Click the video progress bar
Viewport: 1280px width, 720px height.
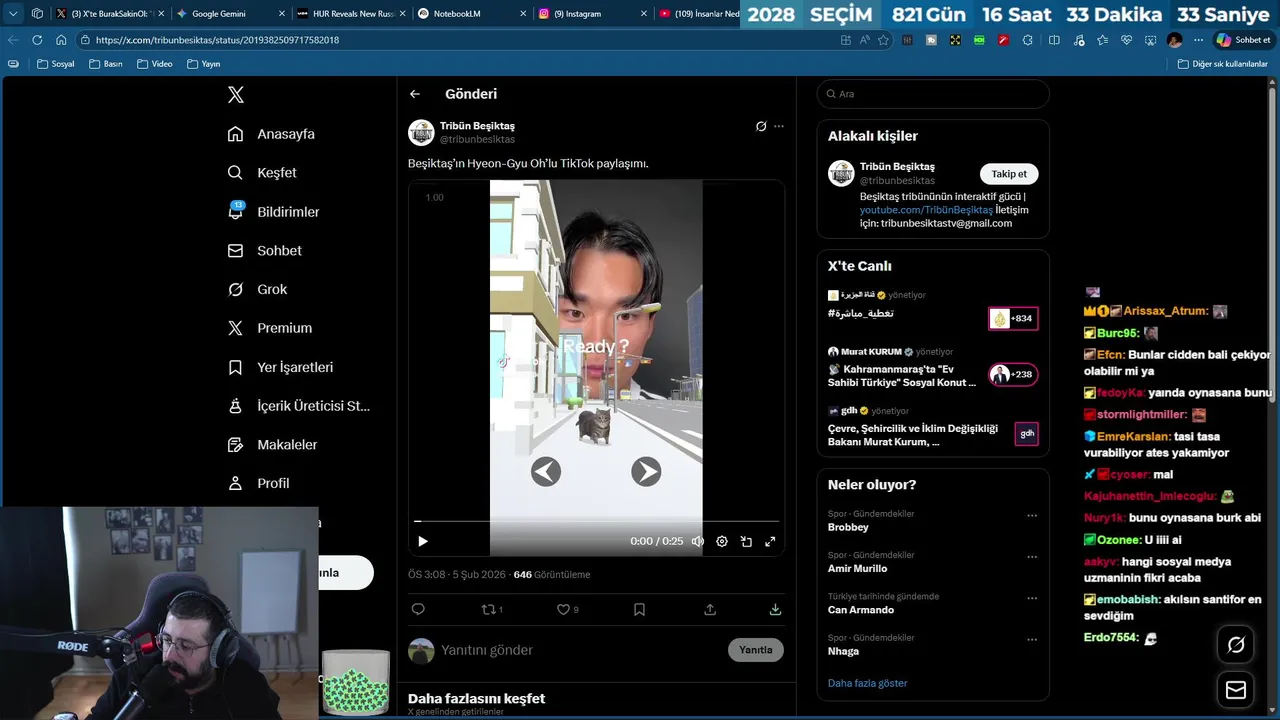596,521
